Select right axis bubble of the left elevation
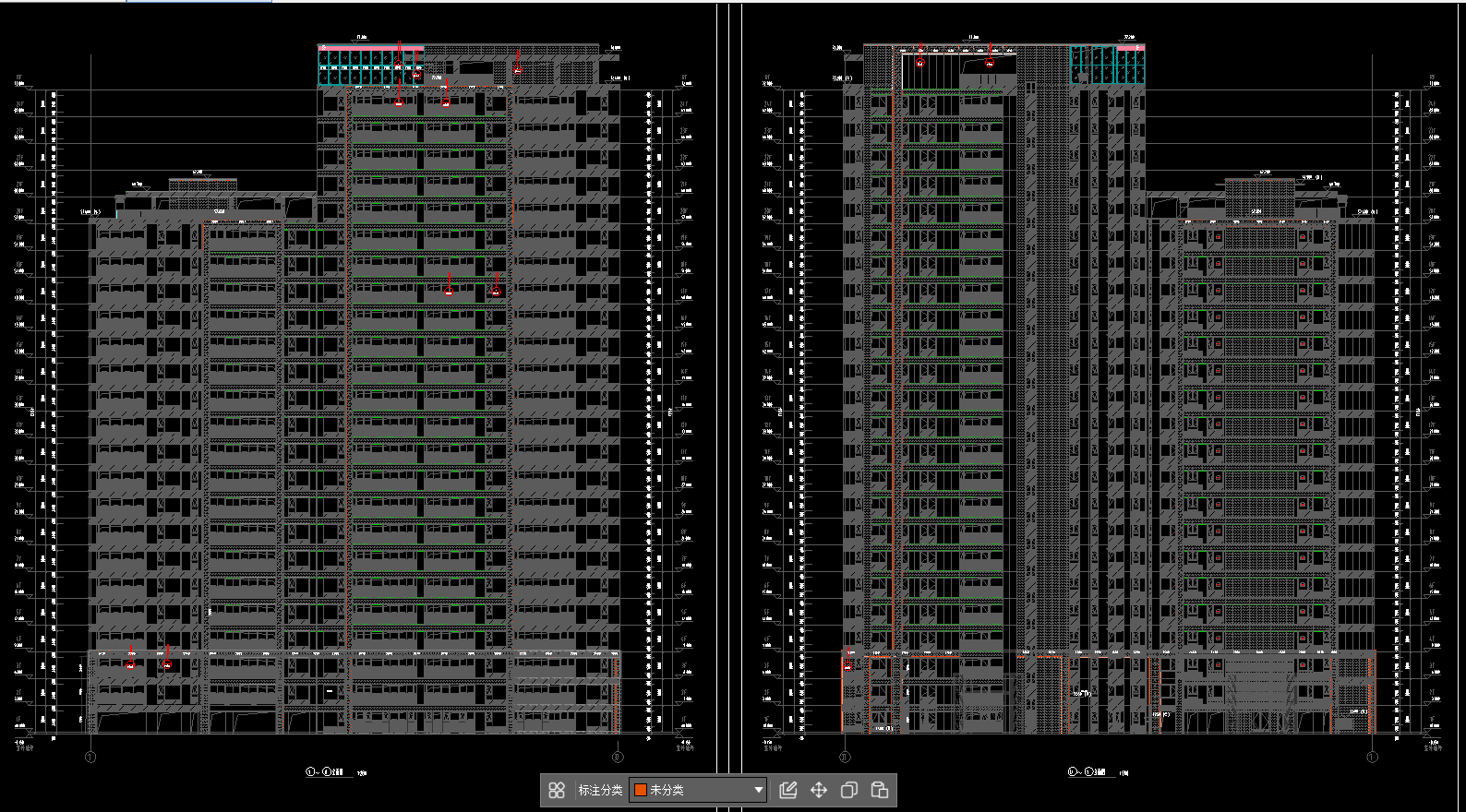 pos(618,758)
